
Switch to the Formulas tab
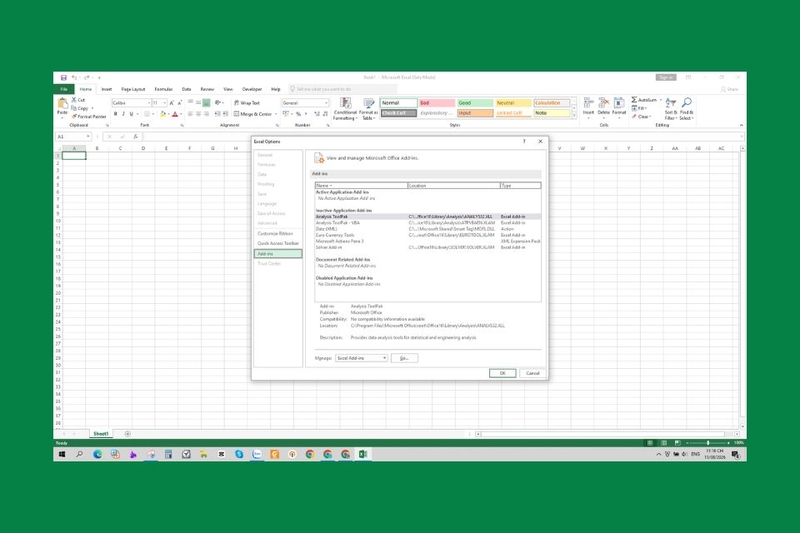[163, 89]
